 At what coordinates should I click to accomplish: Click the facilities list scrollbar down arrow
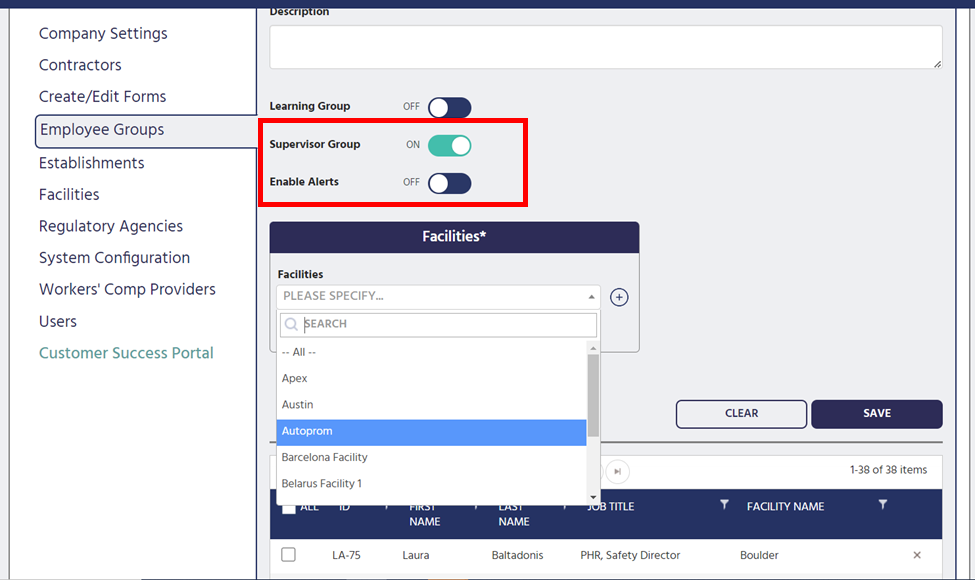pos(593,497)
